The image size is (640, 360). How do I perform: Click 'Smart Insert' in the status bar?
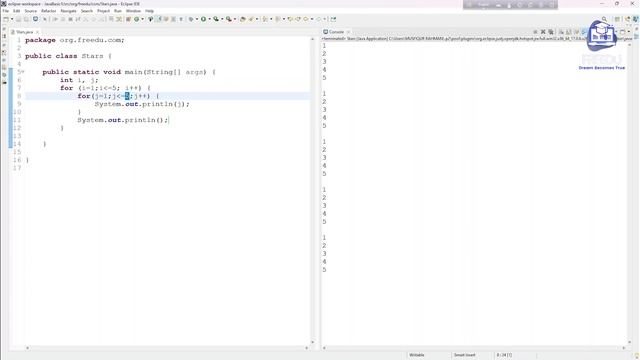coord(464,355)
